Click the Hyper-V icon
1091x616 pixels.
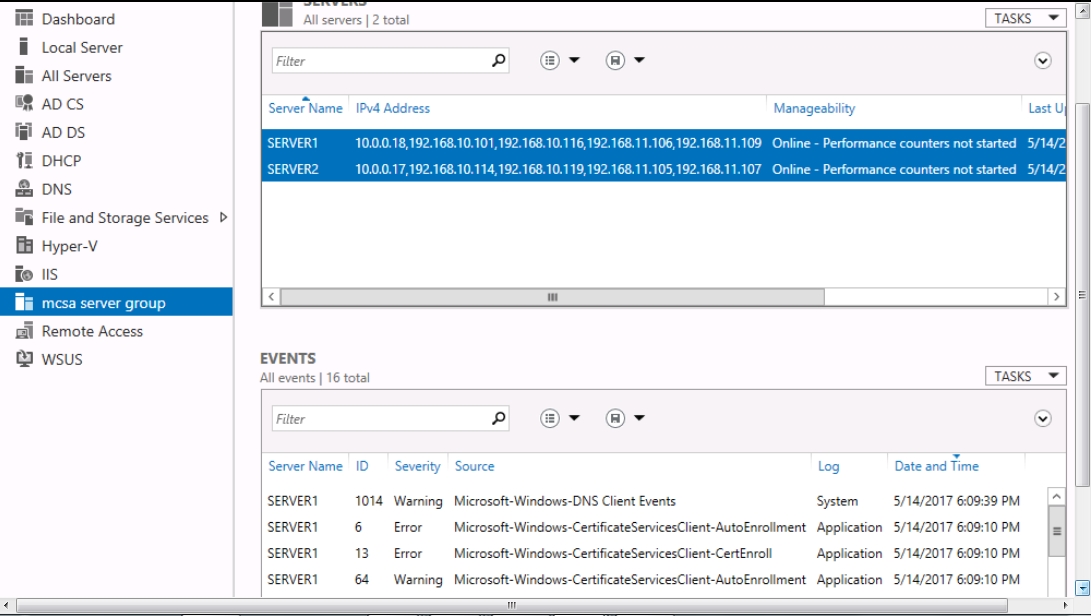24,246
